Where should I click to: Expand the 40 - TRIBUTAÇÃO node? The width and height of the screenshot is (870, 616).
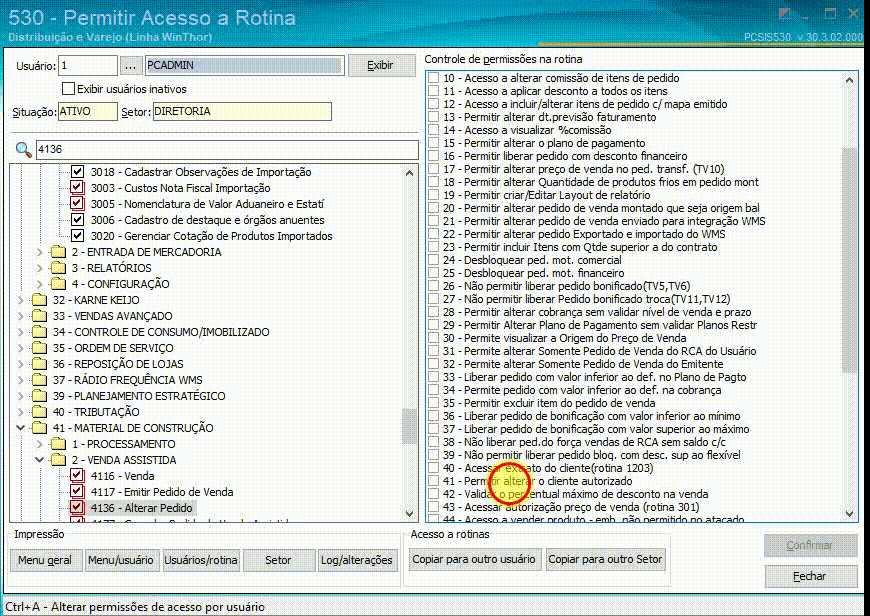[x=21, y=412]
